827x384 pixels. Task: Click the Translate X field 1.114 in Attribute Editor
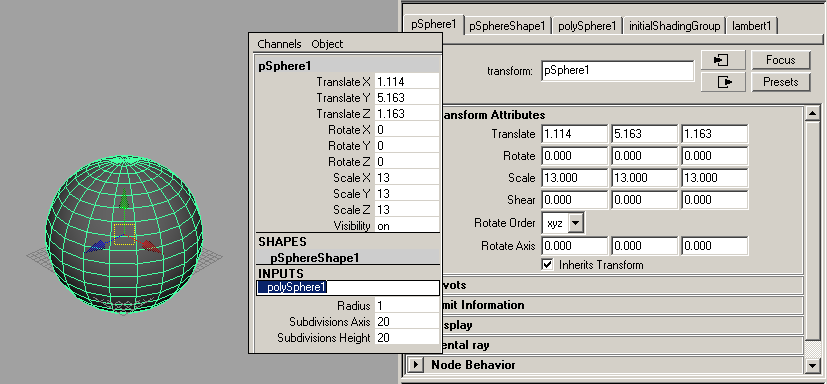[574, 134]
